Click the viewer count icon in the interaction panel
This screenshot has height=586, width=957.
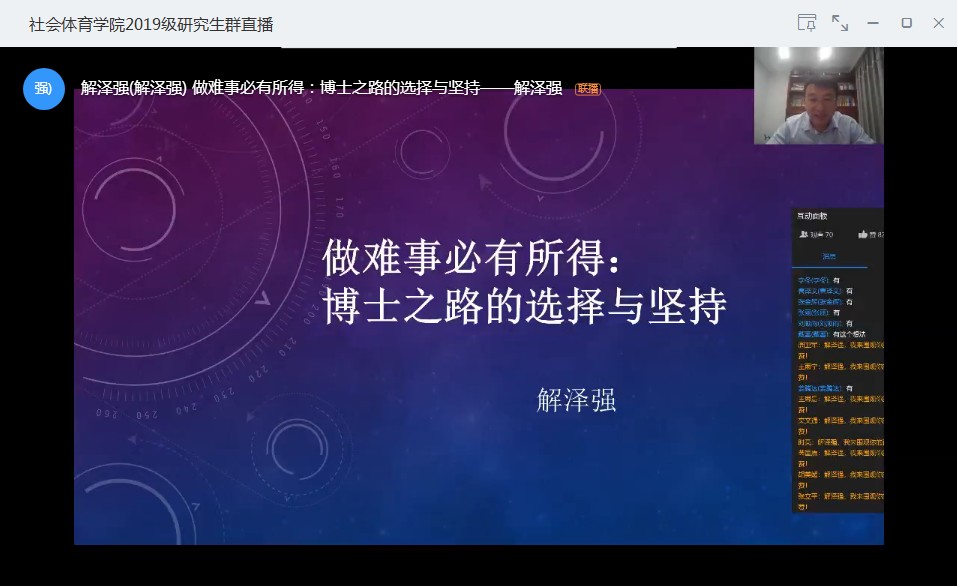pyautogui.click(x=805, y=234)
